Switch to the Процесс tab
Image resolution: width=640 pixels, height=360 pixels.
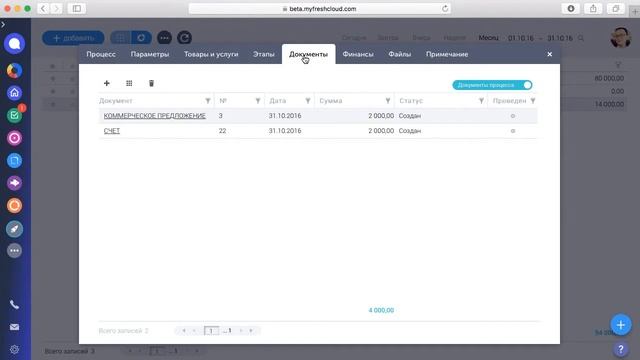point(101,54)
